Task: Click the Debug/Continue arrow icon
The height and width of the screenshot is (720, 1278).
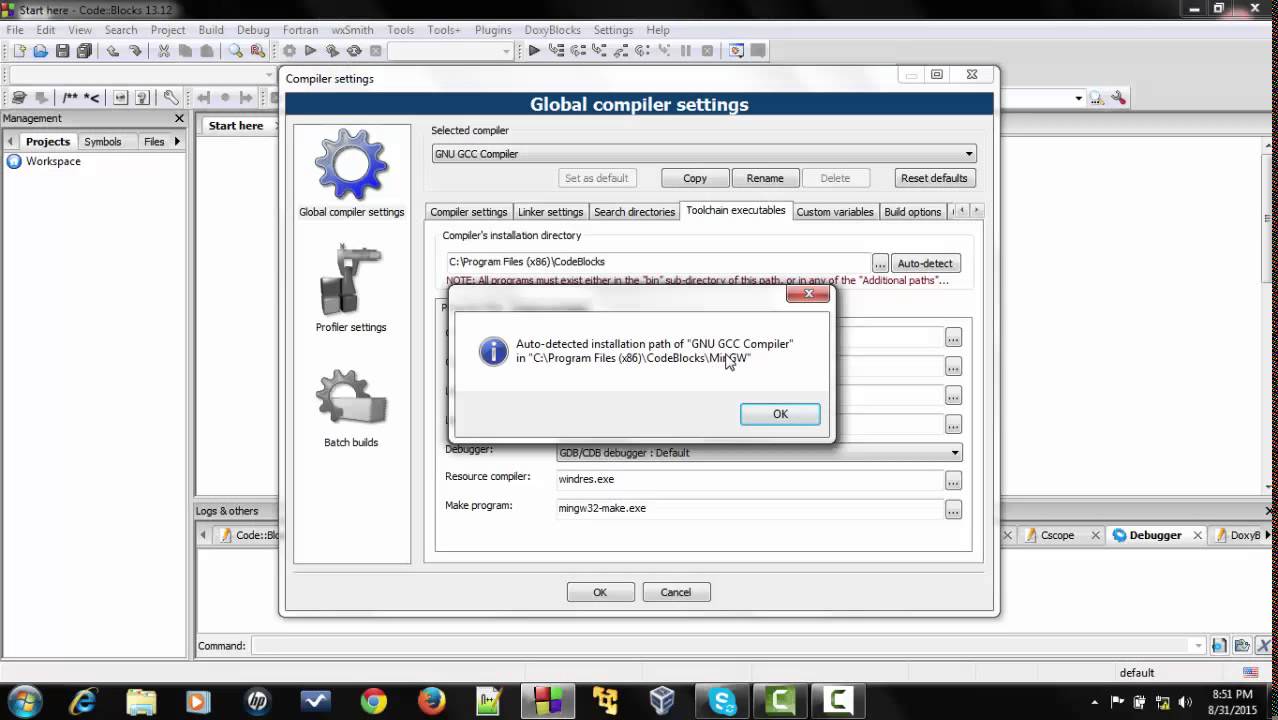Action: [x=534, y=51]
